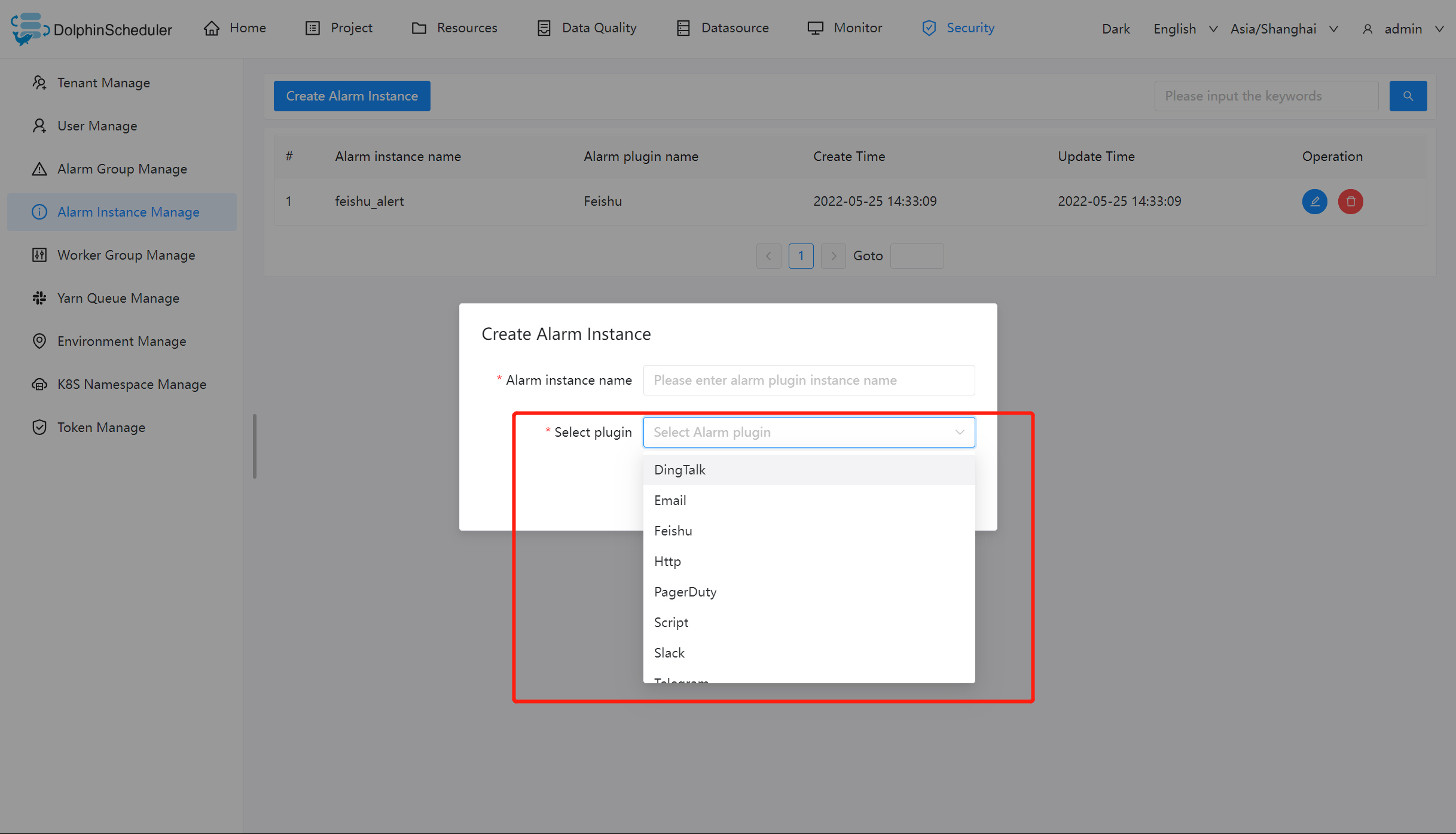This screenshot has height=834, width=1456.
Task: Open Tenant Manage in the sidebar
Action: (103, 83)
